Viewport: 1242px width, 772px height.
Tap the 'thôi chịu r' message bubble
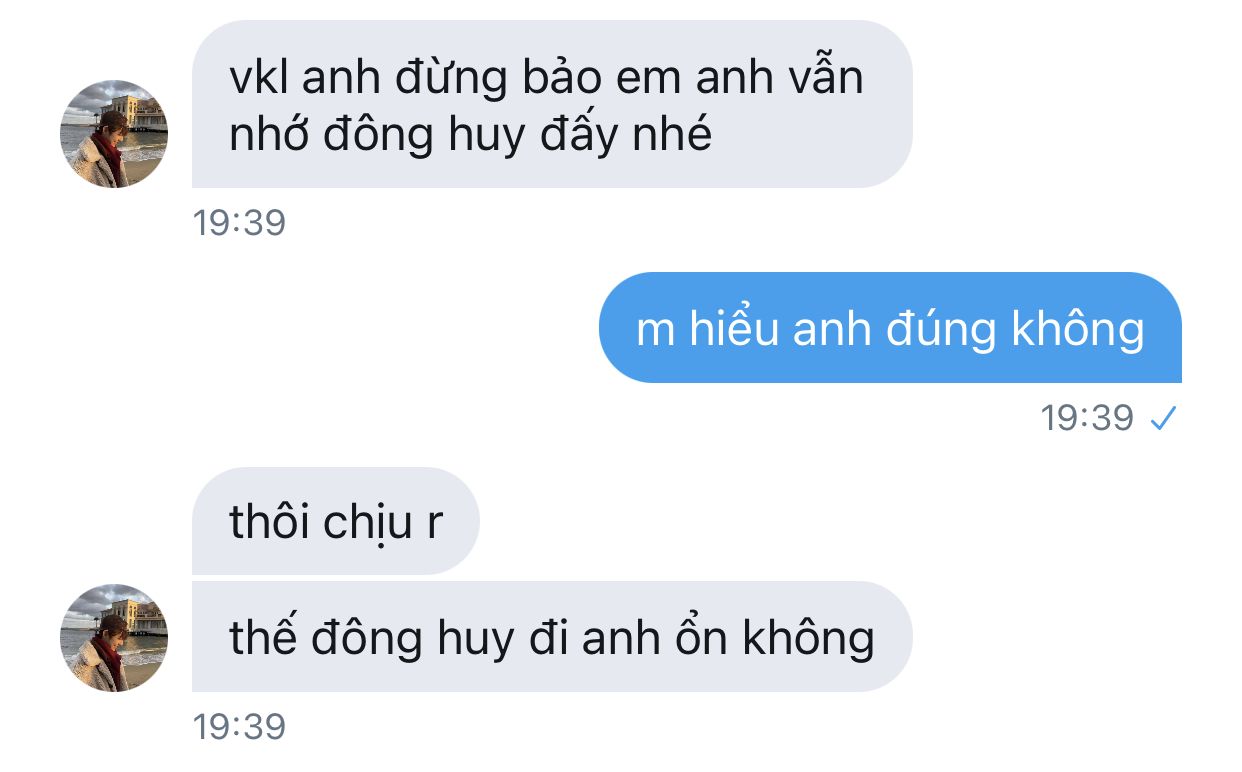pyautogui.click(x=336, y=521)
